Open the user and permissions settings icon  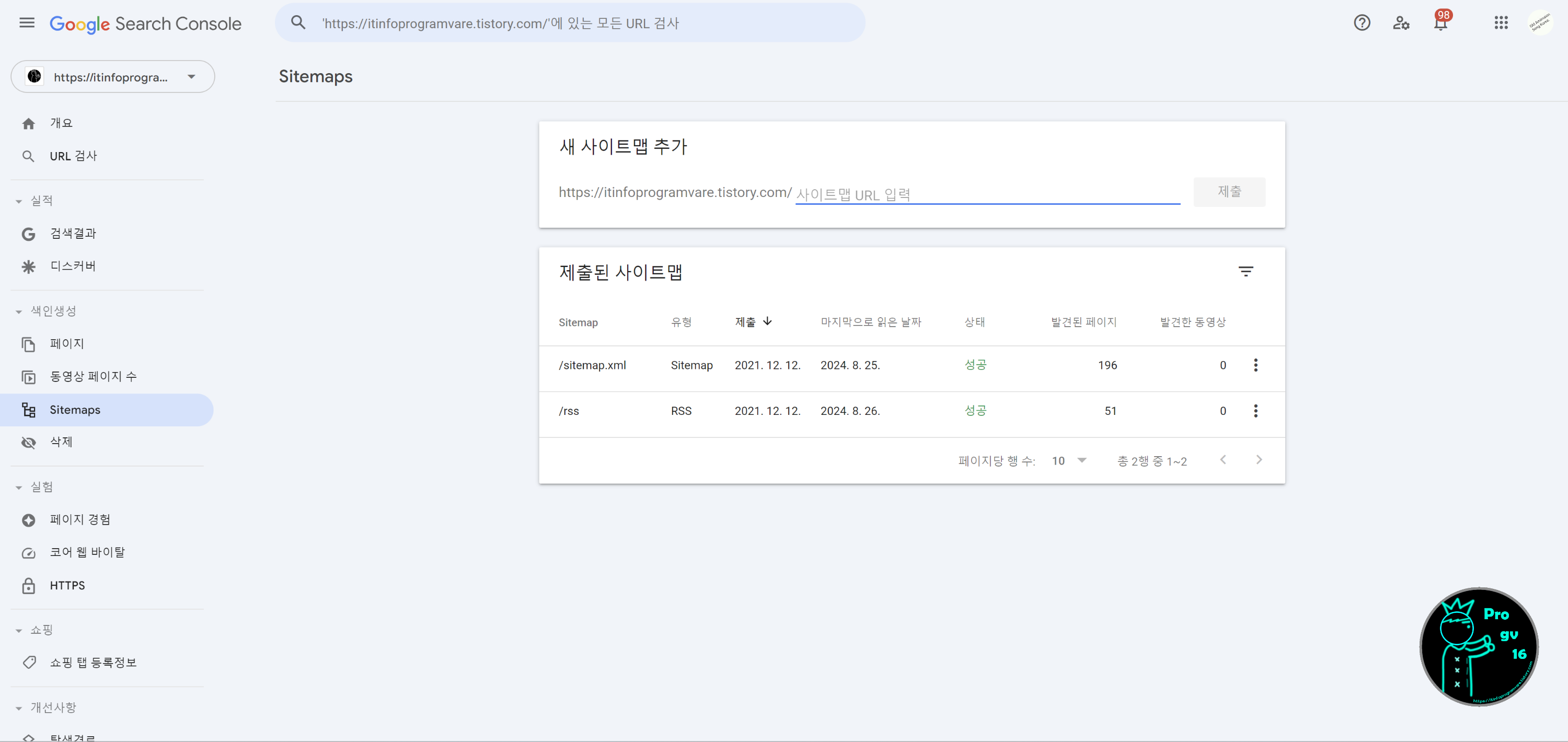tap(1401, 22)
